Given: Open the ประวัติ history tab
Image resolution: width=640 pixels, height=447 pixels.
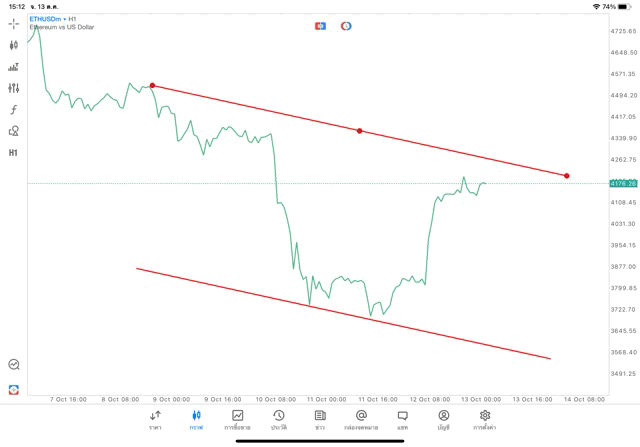Looking at the screenshot, I should tap(278, 419).
